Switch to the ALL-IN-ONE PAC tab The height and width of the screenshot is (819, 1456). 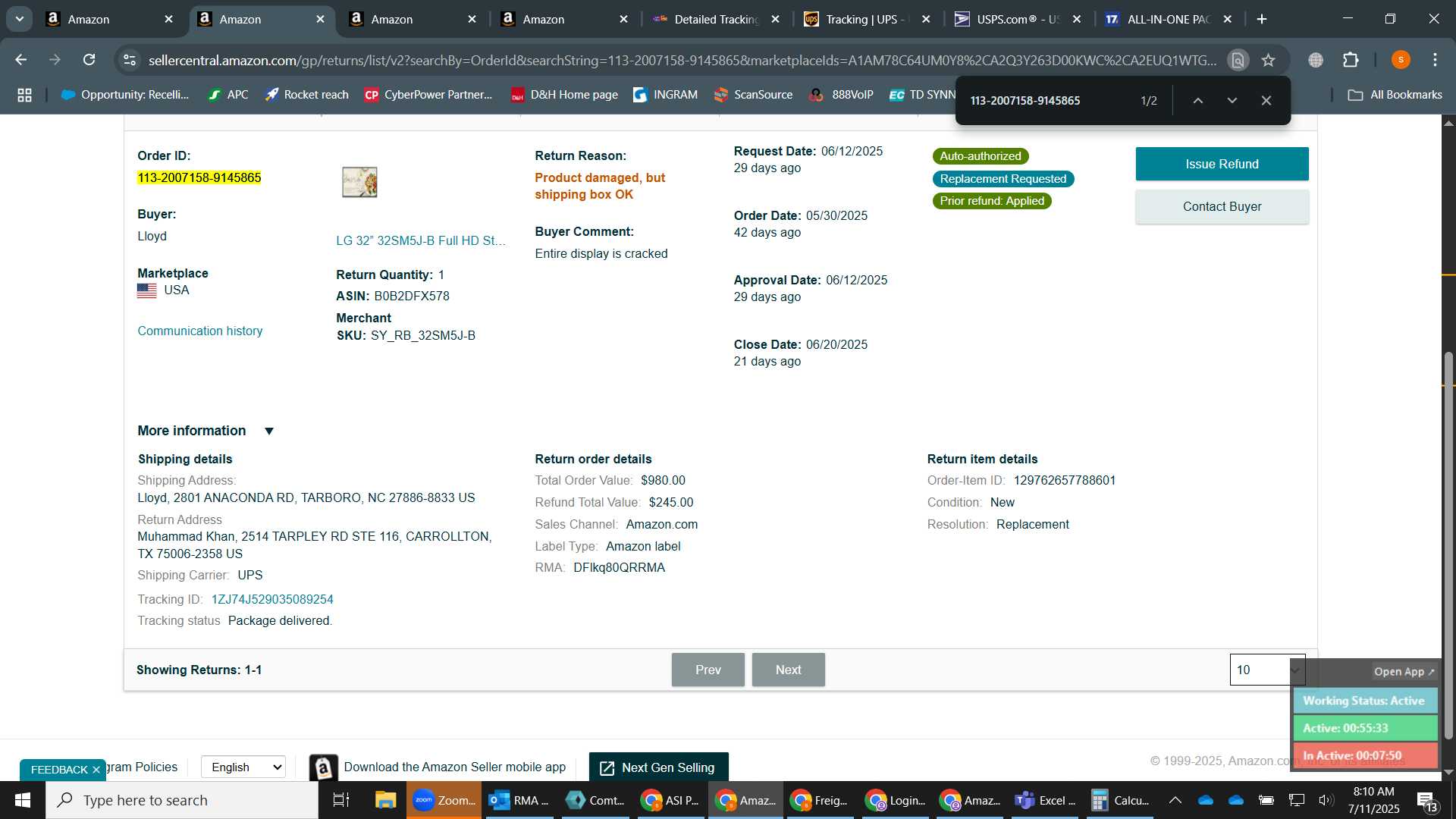[1169, 19]
